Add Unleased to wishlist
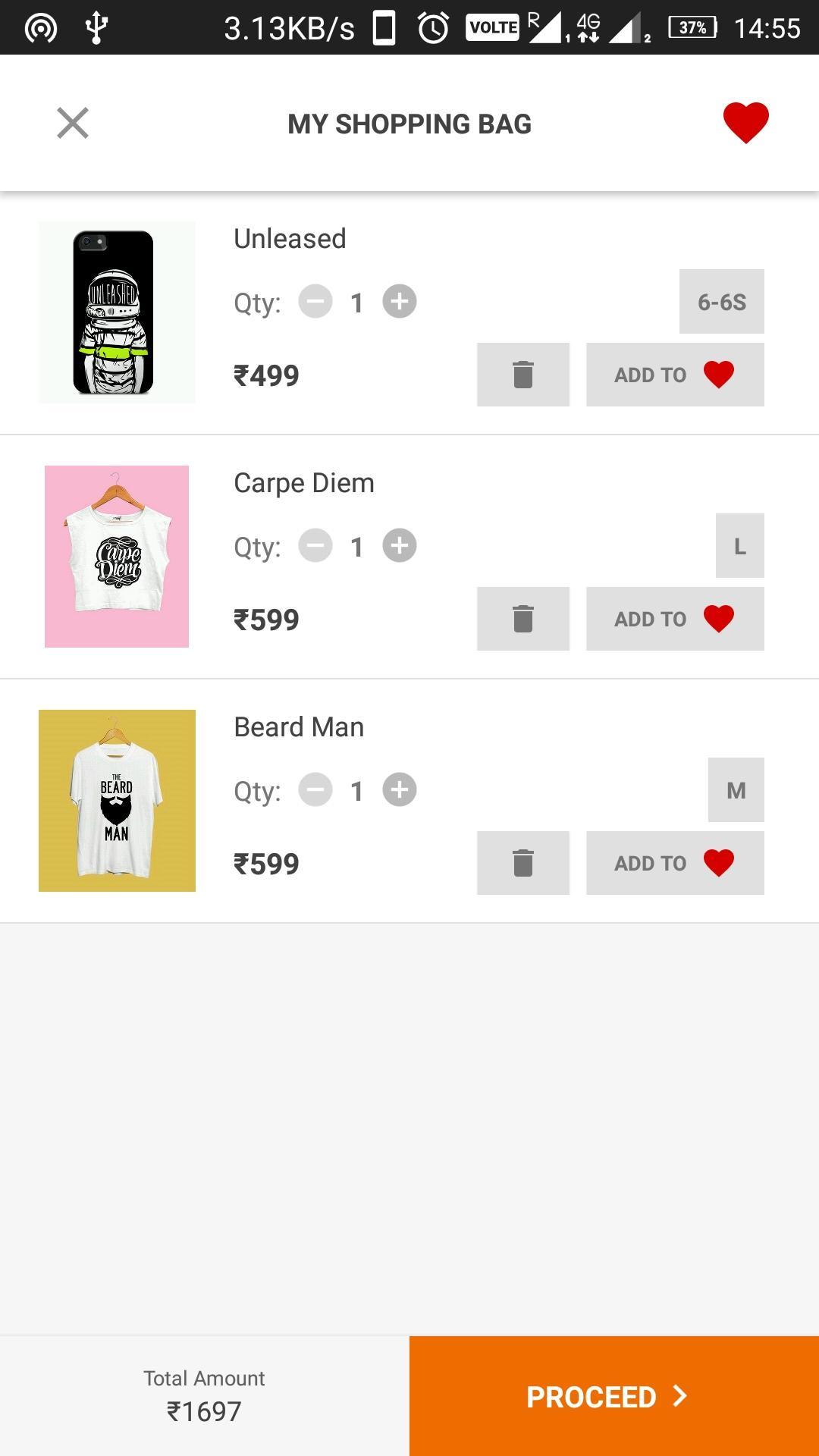The height and width of the screenshot is (1456, 819). tap(675, 375)
